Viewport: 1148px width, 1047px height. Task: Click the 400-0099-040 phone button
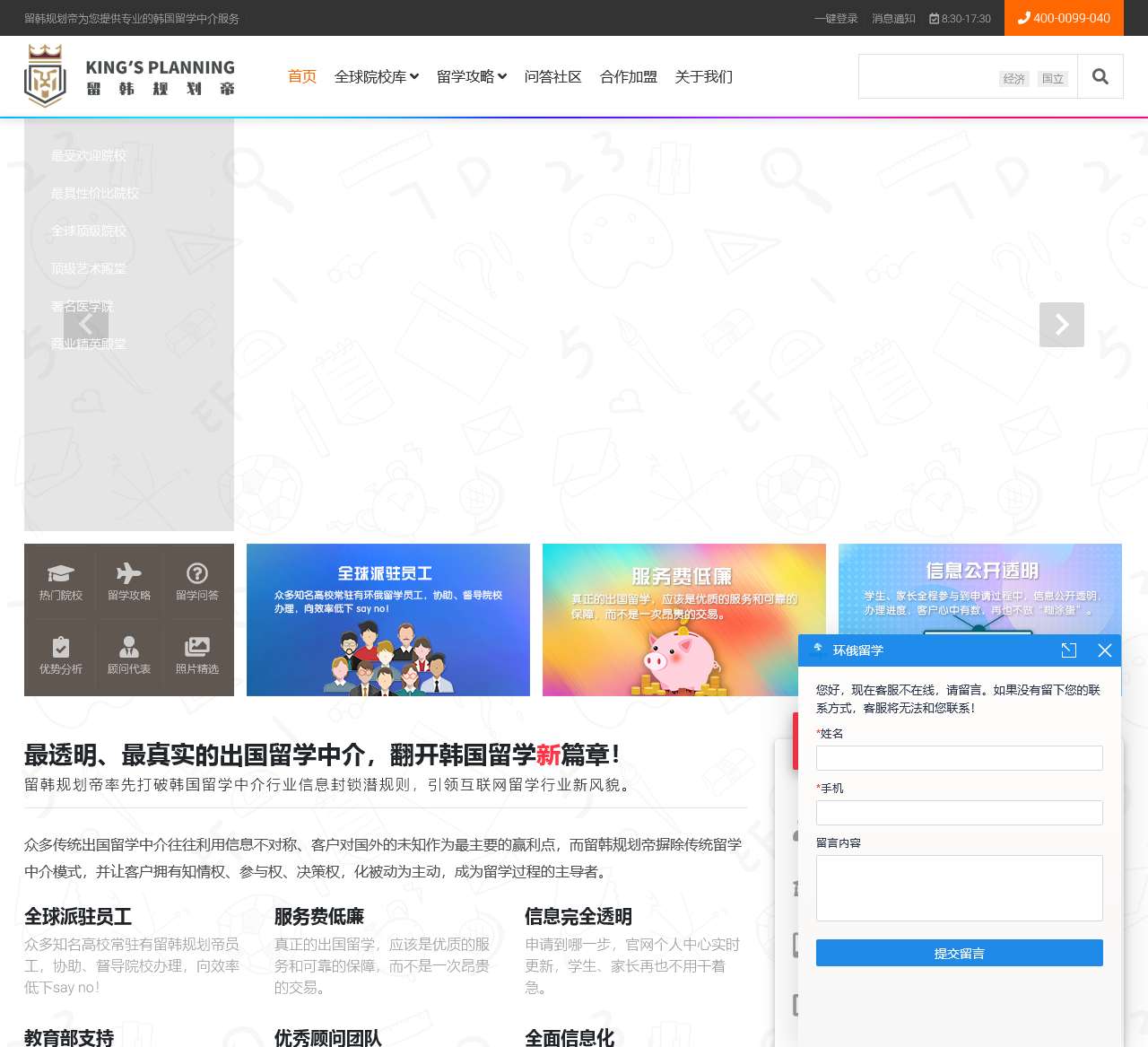pos(1064,18)
